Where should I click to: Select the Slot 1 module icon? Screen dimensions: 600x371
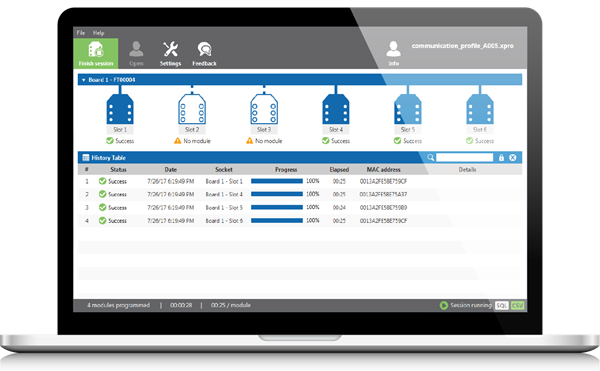[120, 109]
